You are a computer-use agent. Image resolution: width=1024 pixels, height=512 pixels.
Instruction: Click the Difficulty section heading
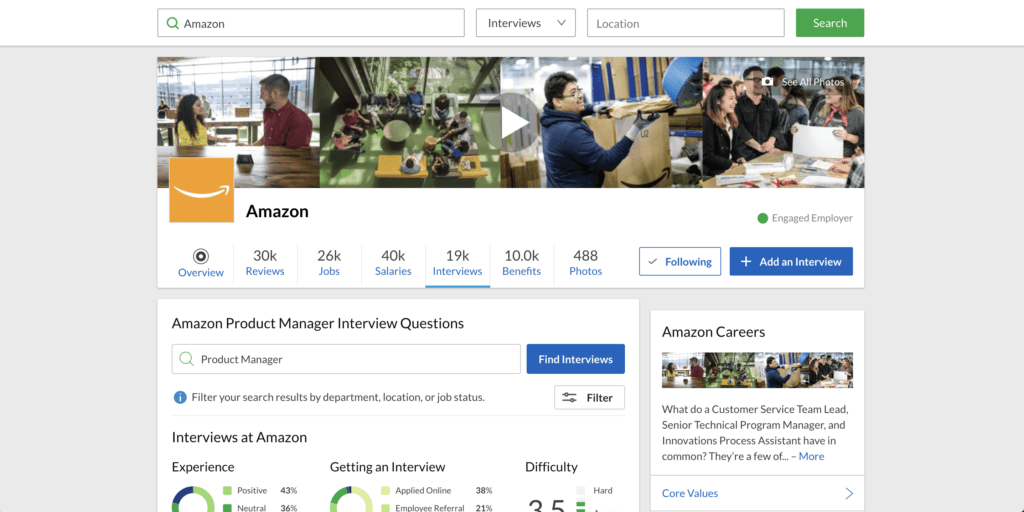[551, 467]
